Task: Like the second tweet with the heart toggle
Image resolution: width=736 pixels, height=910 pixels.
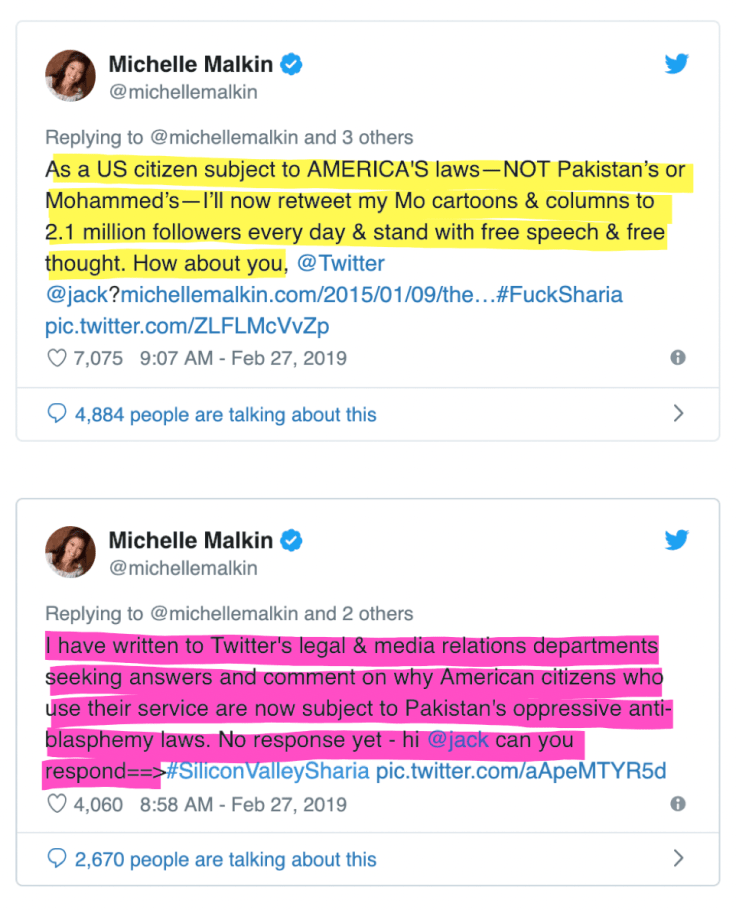Action: (x=55, y=804)
